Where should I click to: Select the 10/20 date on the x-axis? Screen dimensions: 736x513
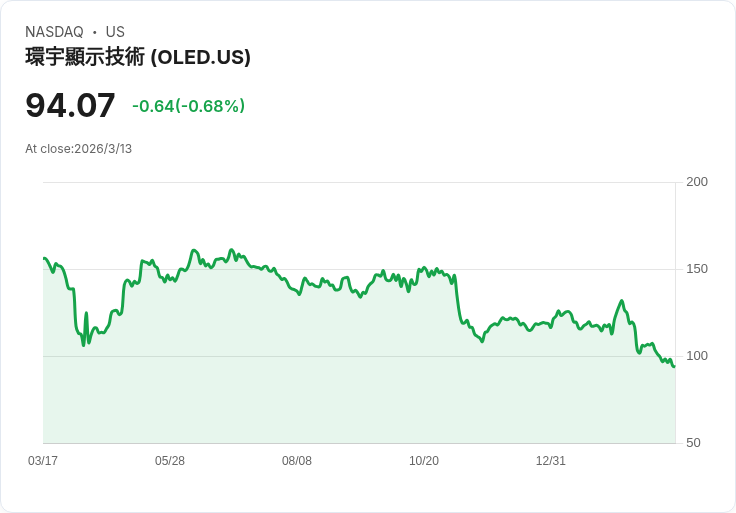[x=424, y=461]
